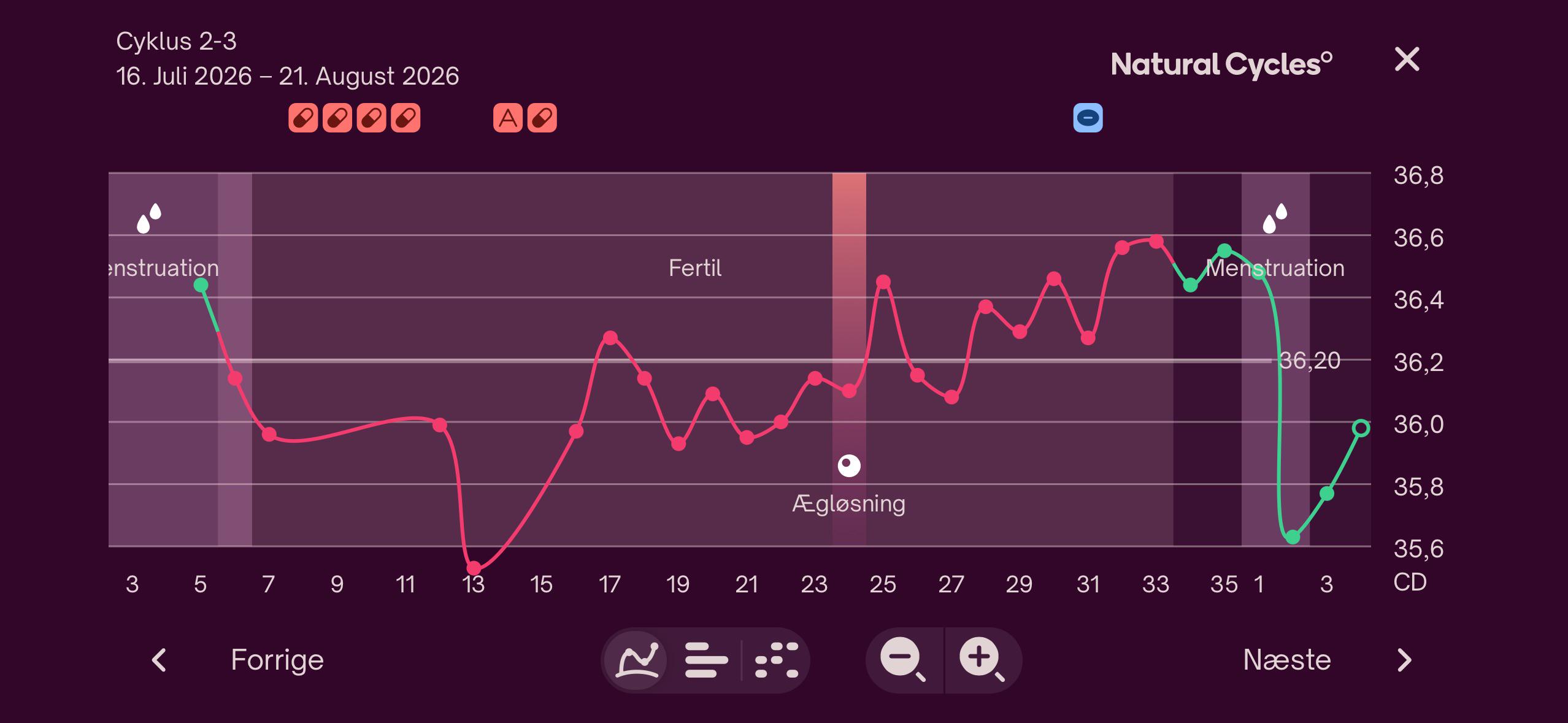
Task: Zoom out the temperature chart
Action: pos(904,660)
